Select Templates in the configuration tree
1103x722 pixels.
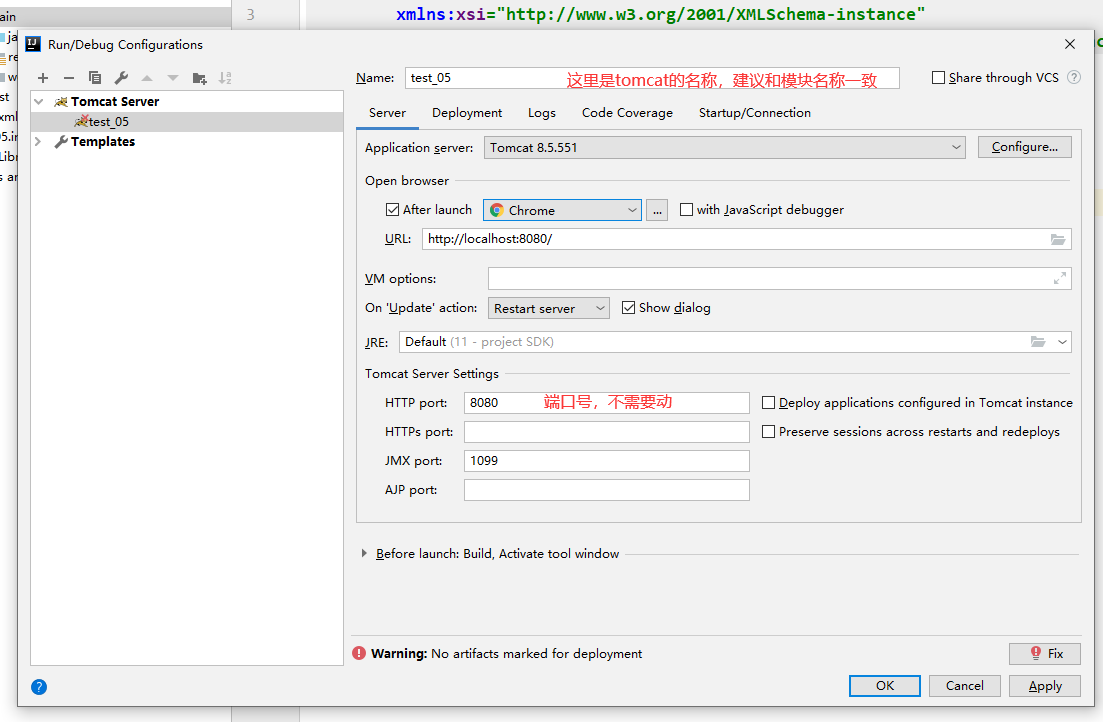point(103,141)
